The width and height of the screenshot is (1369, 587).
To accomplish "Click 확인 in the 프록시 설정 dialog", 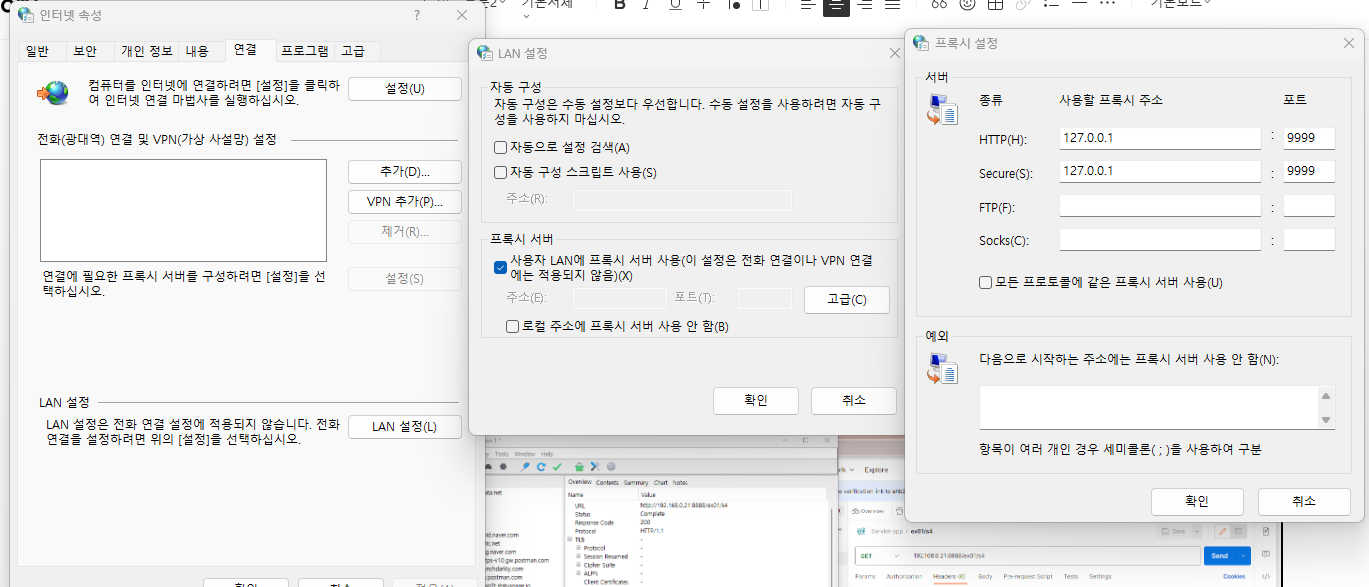I will 1197,501.
